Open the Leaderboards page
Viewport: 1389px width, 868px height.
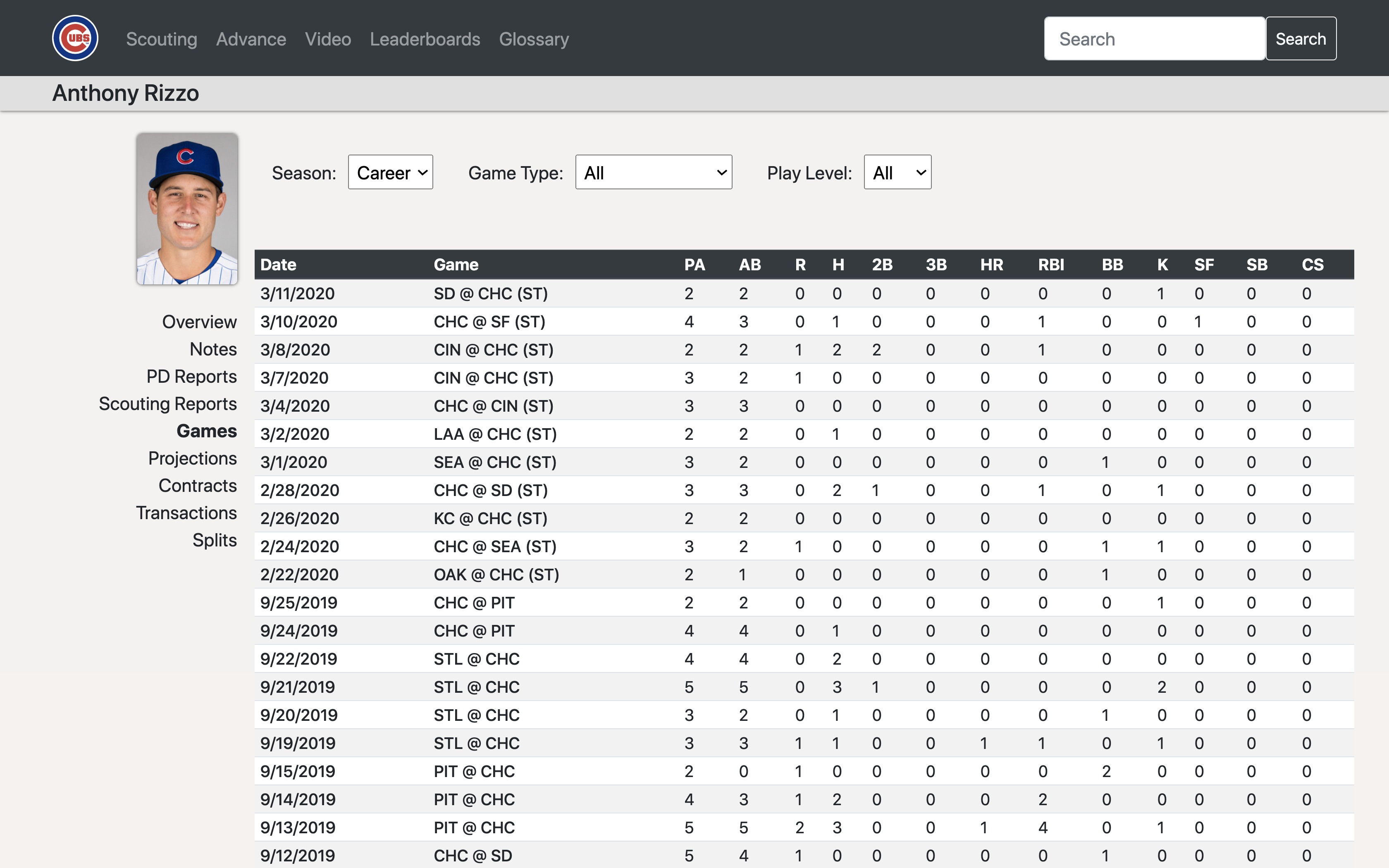425,39
